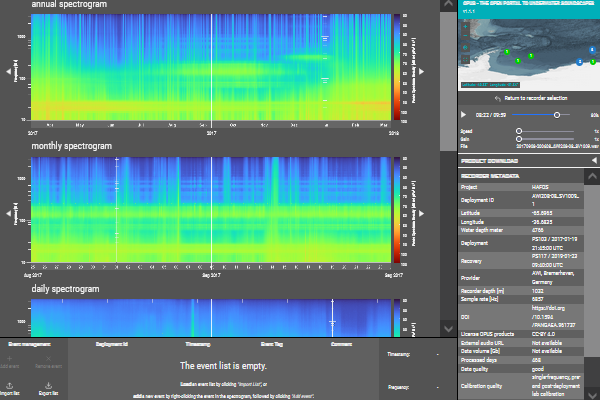
Task: Click inside the annual spectrogram plot
Action: pos(211,67)
